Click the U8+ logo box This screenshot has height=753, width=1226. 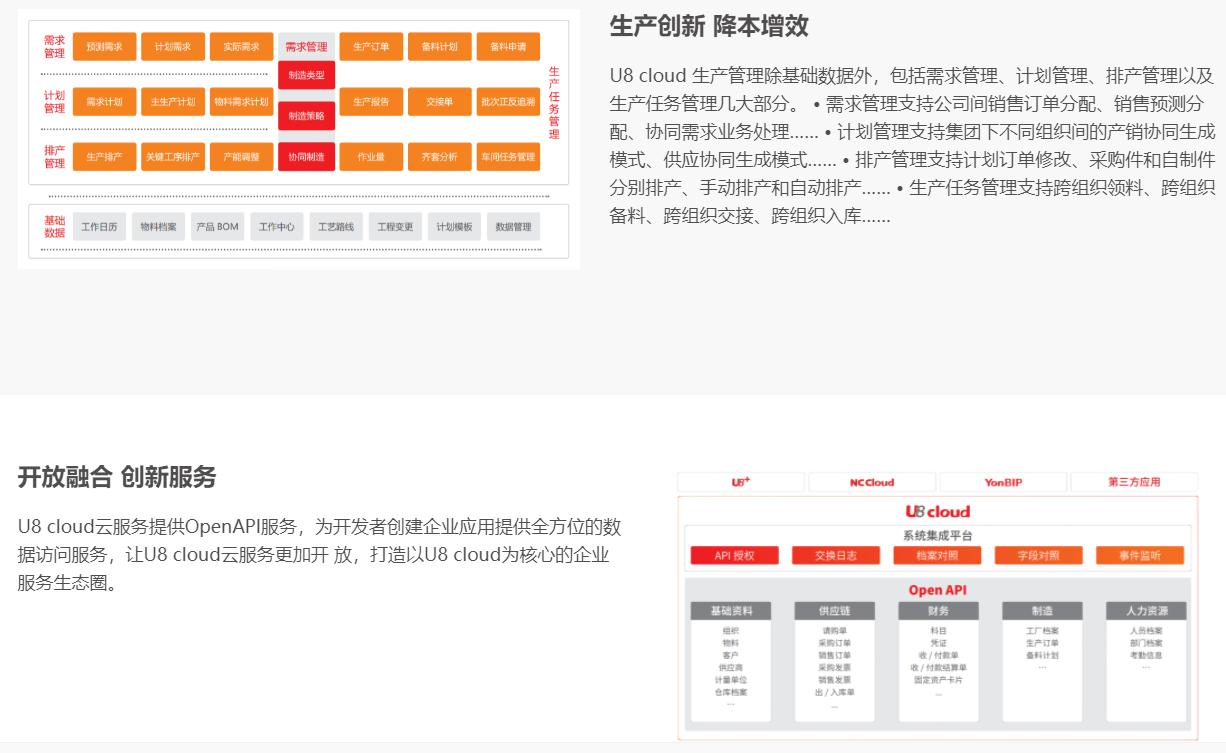(x=741, y=482)
